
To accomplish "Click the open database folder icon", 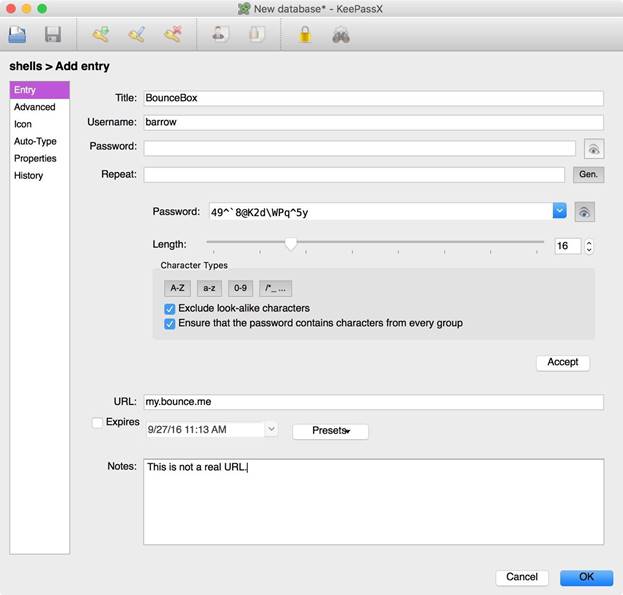I will [18, 36].
